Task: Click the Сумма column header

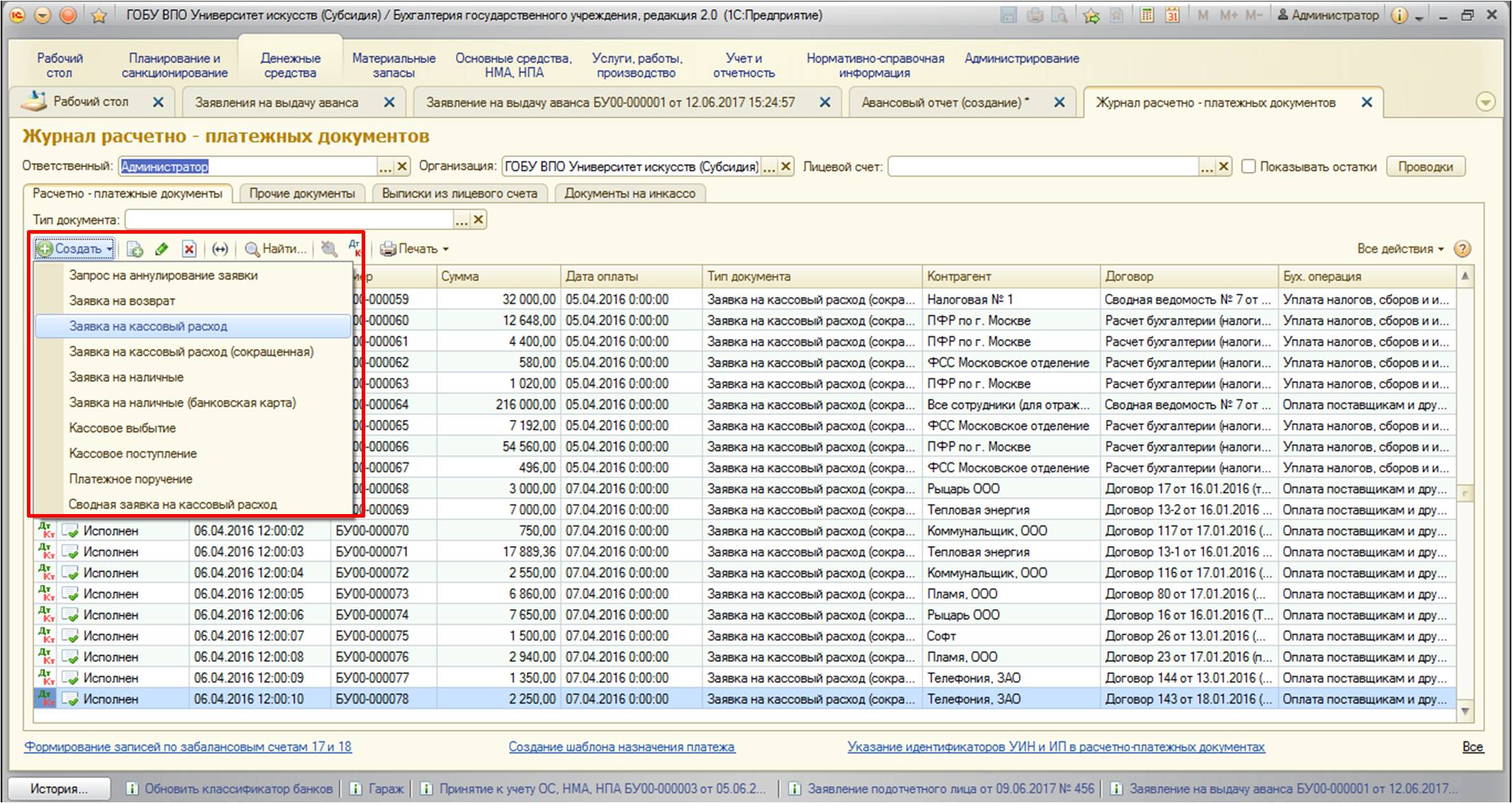Action: click(498, 276)
